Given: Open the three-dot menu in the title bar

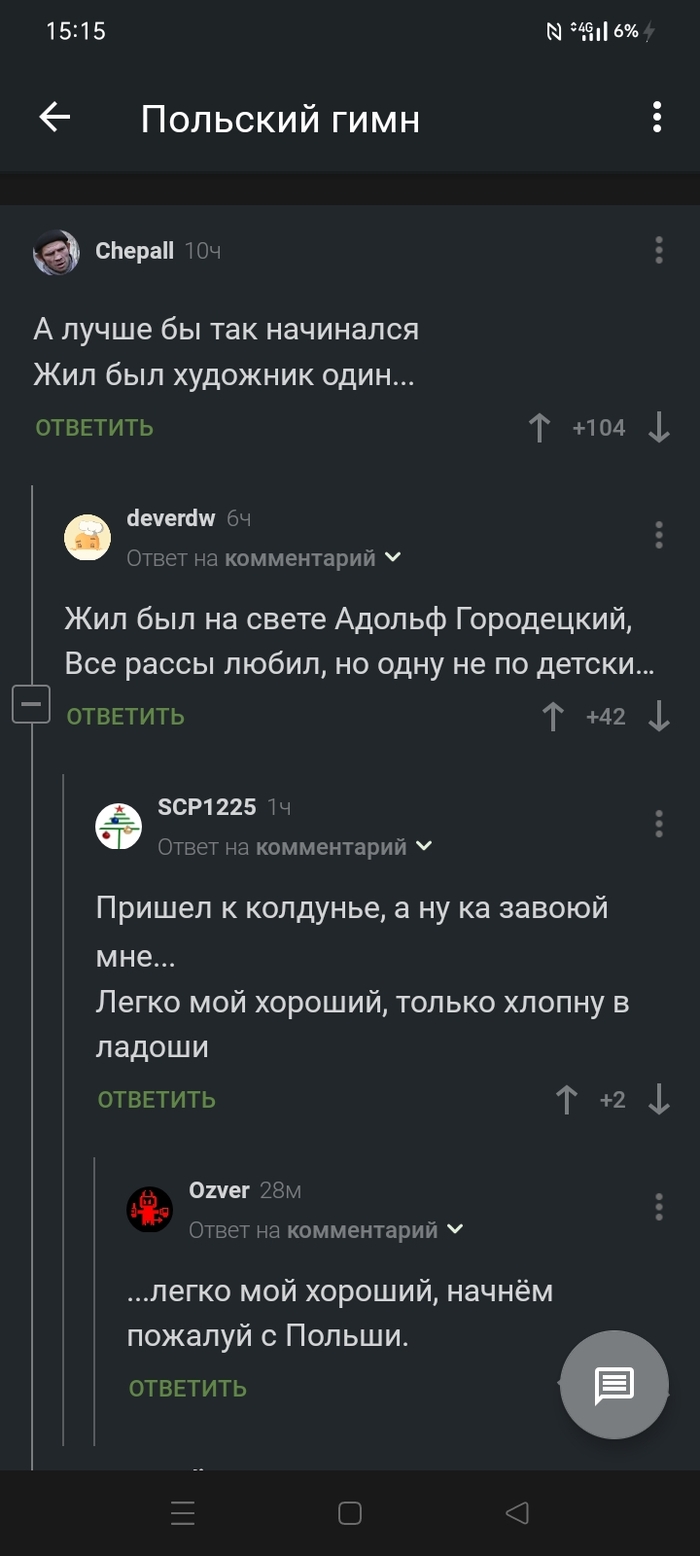Looking at the screenshot, I should 656,118.
